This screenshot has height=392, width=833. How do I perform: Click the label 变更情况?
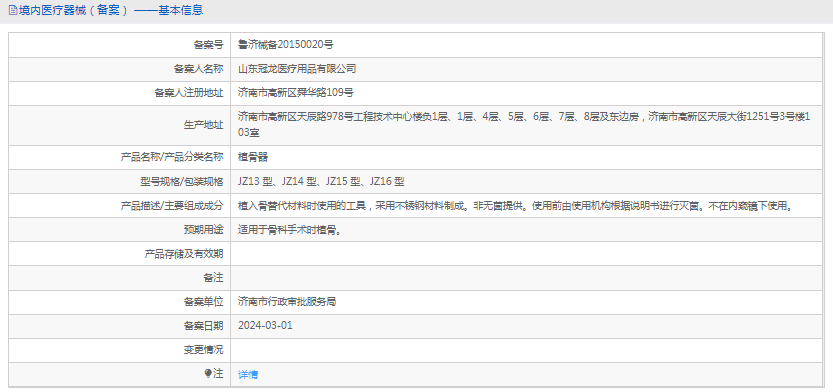(203, 350)
